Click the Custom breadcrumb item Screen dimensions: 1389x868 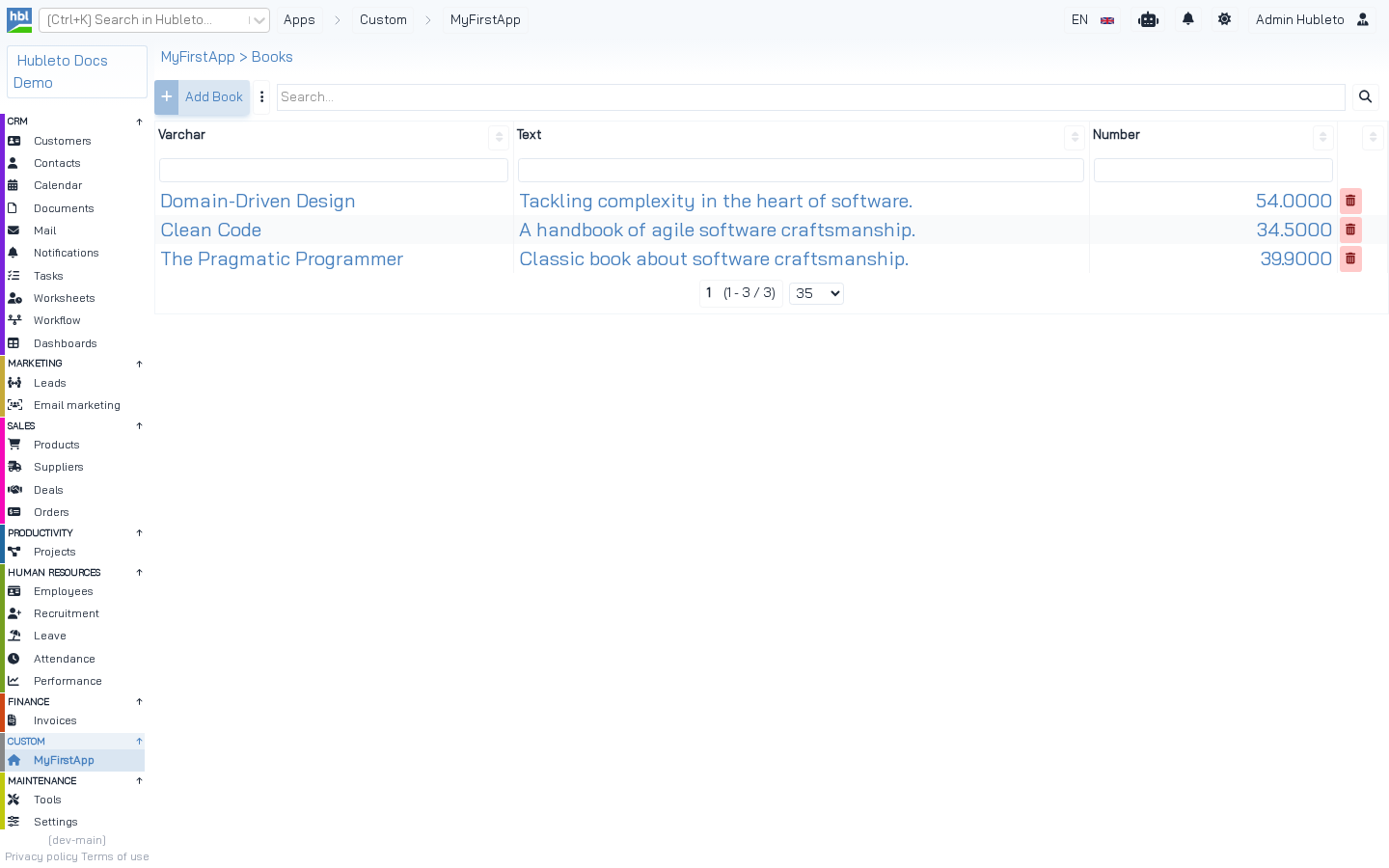pos(383,19)
